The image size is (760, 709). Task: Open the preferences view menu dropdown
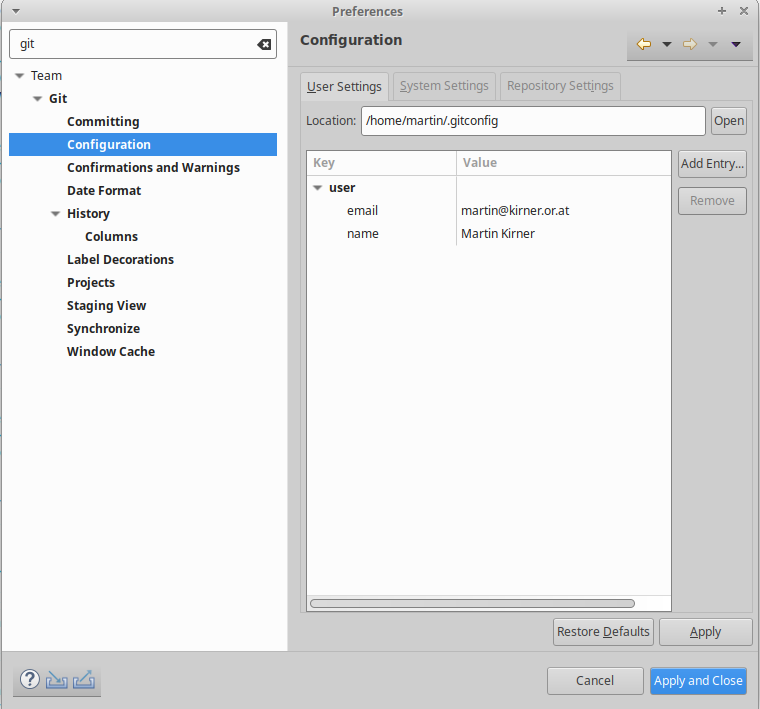tap(736, 44)
